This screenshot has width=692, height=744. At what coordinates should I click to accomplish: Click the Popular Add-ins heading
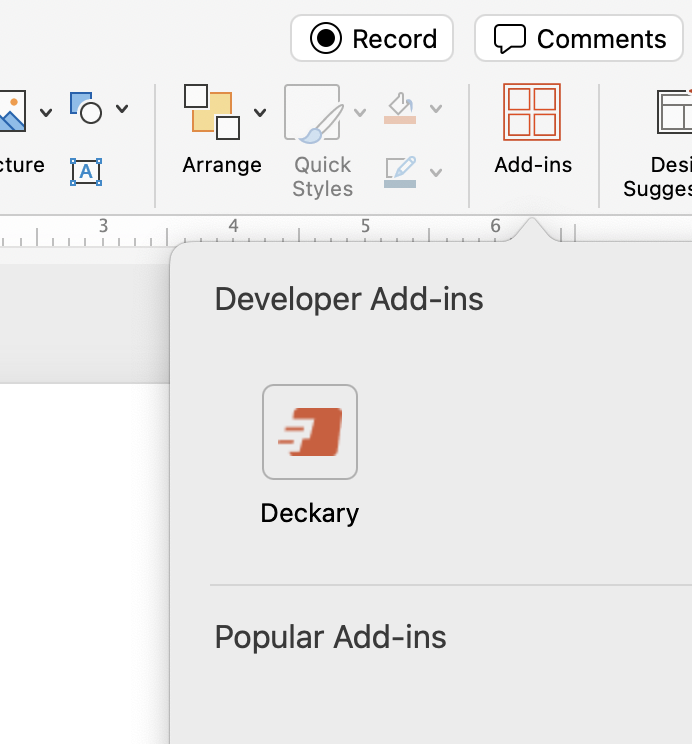[x=330, y=637]
